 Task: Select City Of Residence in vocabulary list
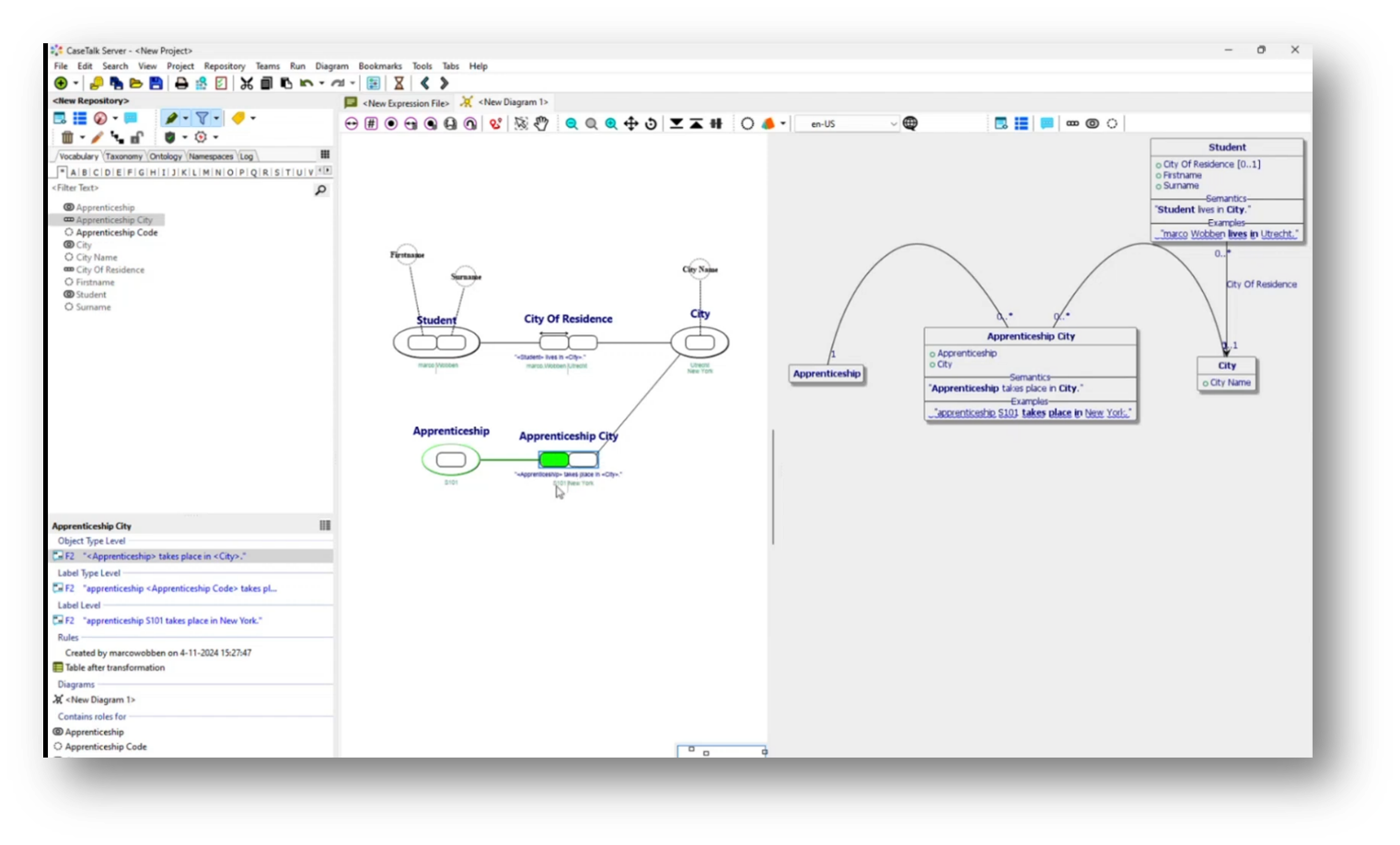110,270
